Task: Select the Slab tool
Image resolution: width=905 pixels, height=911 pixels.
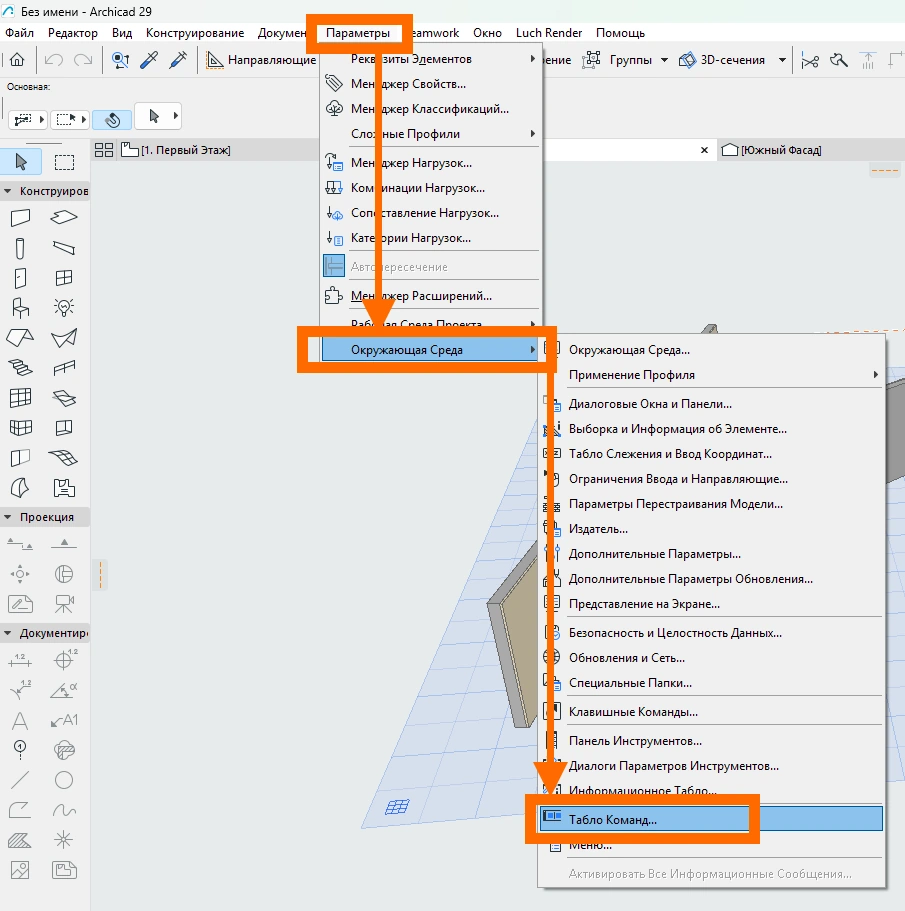Action: (x=64, y=217)
